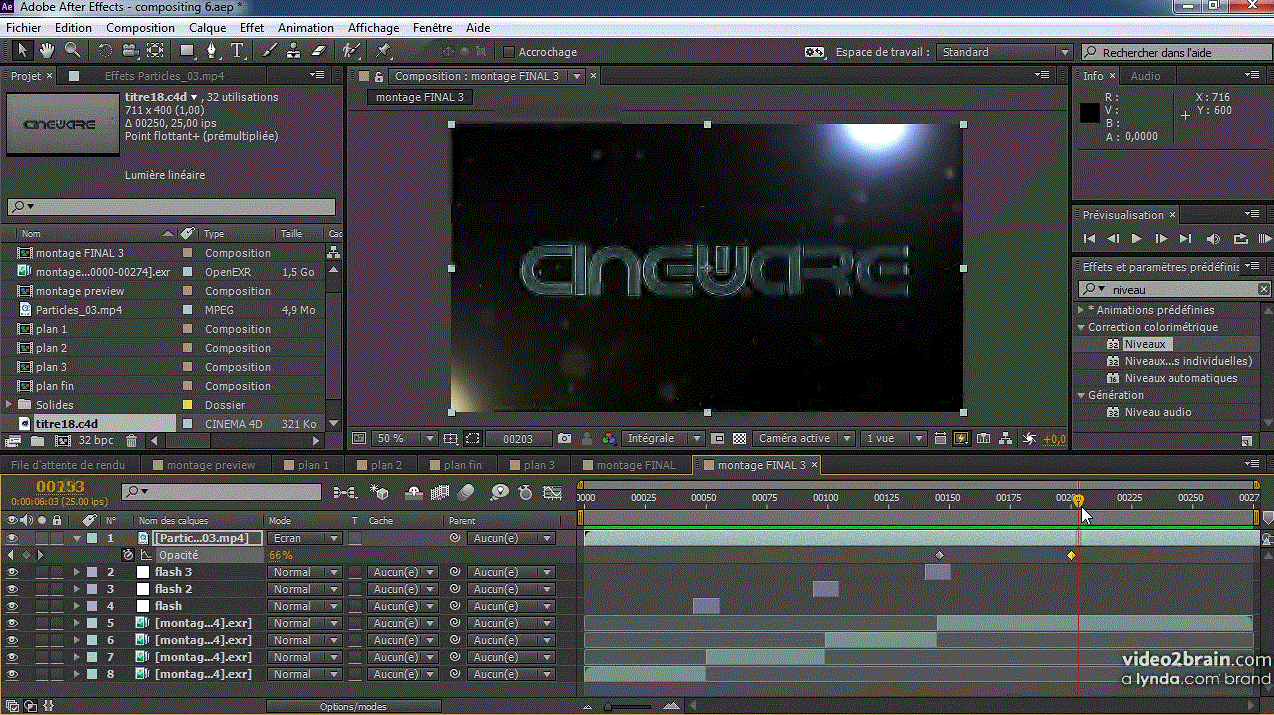Click the trash icon in Project panel
Screen dimensions: 1274x715
pos(131,440)
